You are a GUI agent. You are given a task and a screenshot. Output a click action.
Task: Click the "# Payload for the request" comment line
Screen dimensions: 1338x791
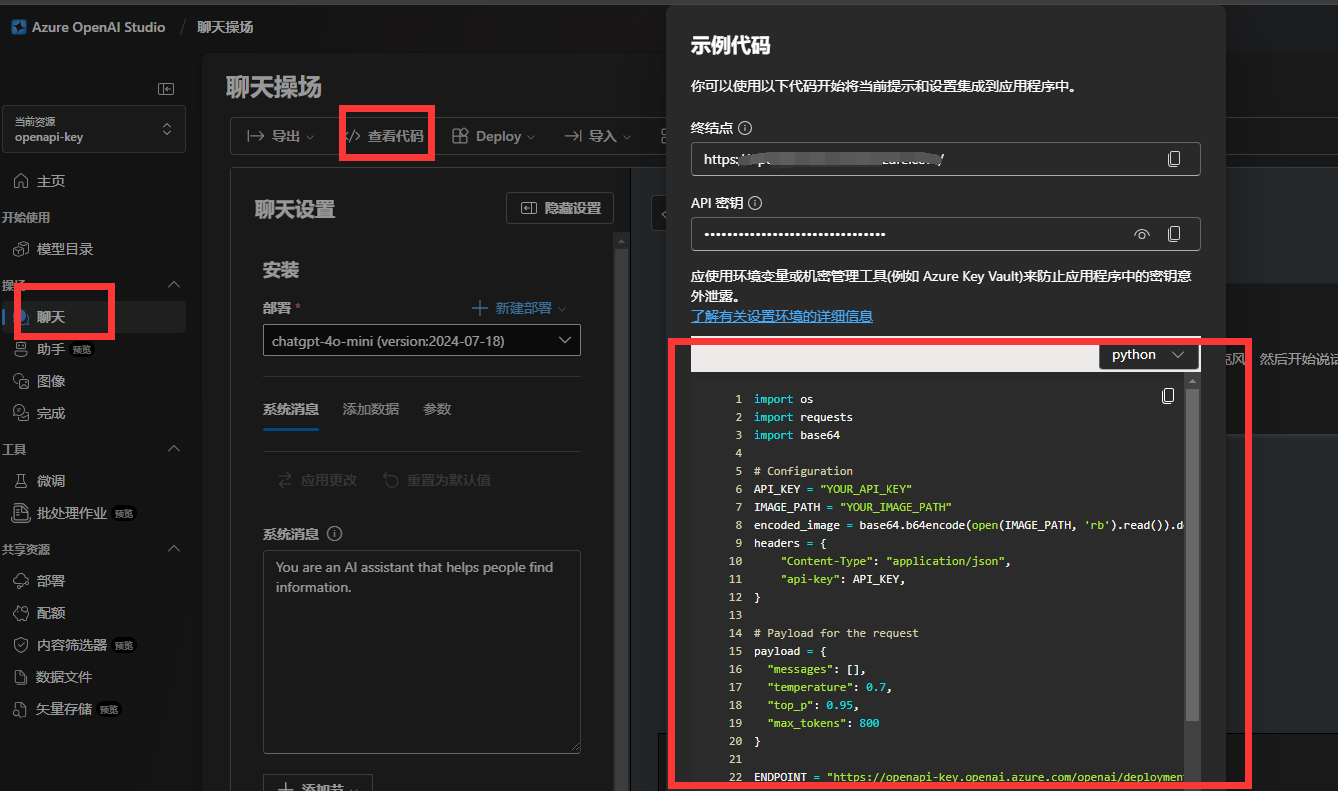(836, 633)
